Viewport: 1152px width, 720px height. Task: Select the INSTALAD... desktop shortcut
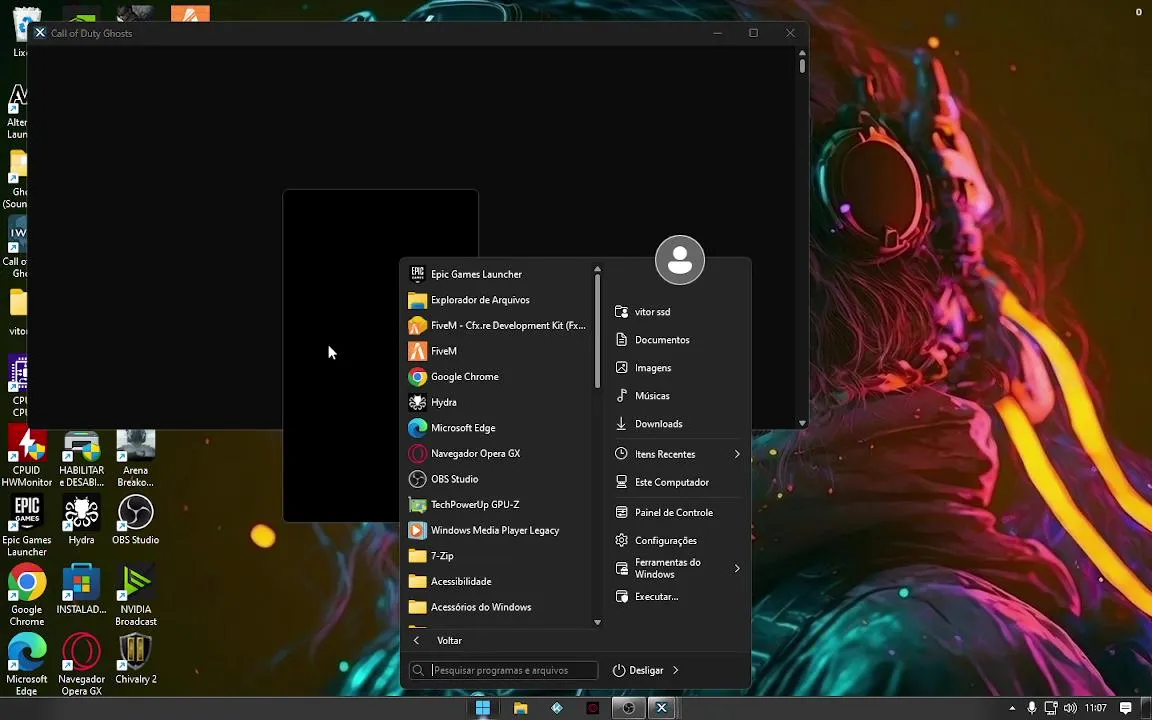pos(82,589)
